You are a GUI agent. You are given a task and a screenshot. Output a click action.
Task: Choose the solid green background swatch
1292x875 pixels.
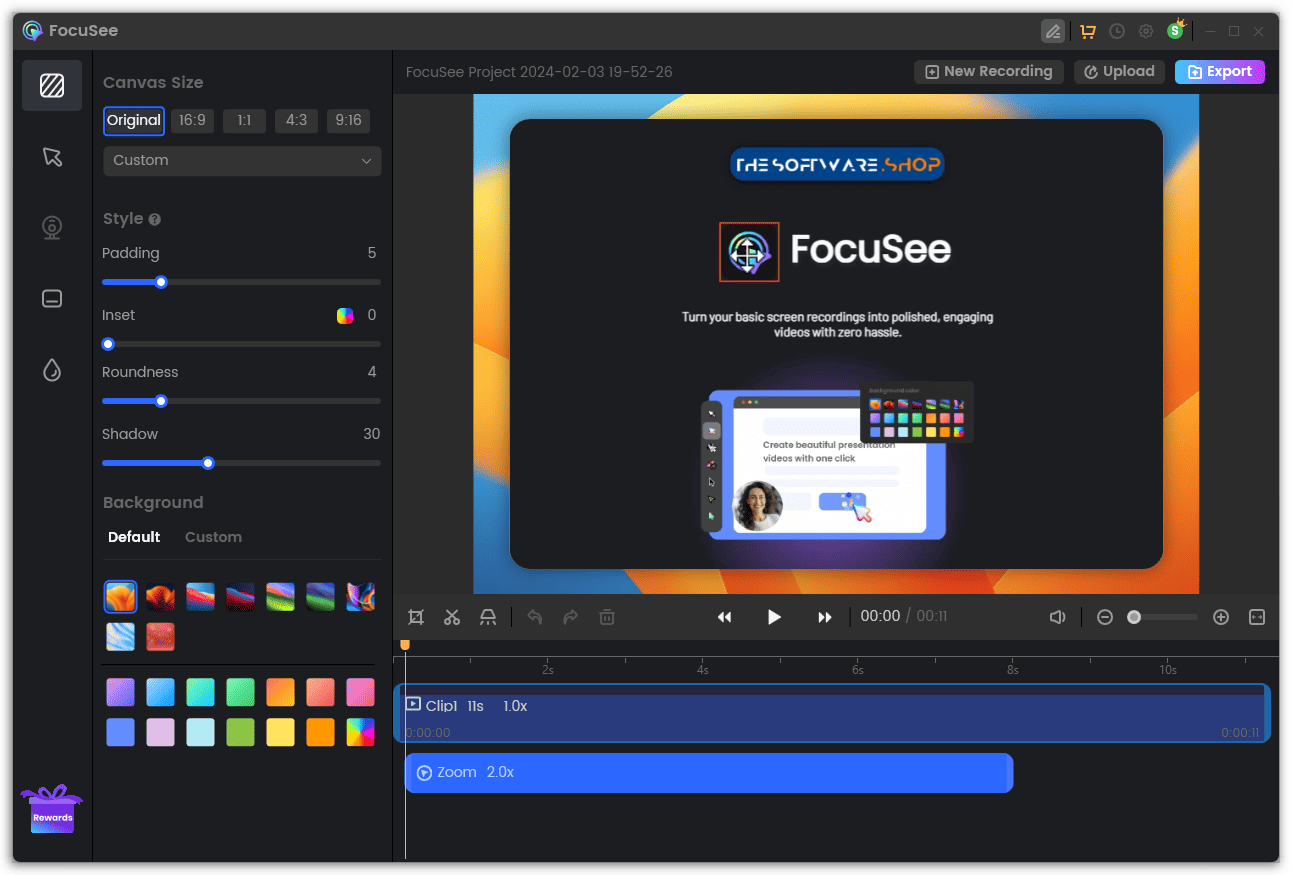click(x=240, y=732)
